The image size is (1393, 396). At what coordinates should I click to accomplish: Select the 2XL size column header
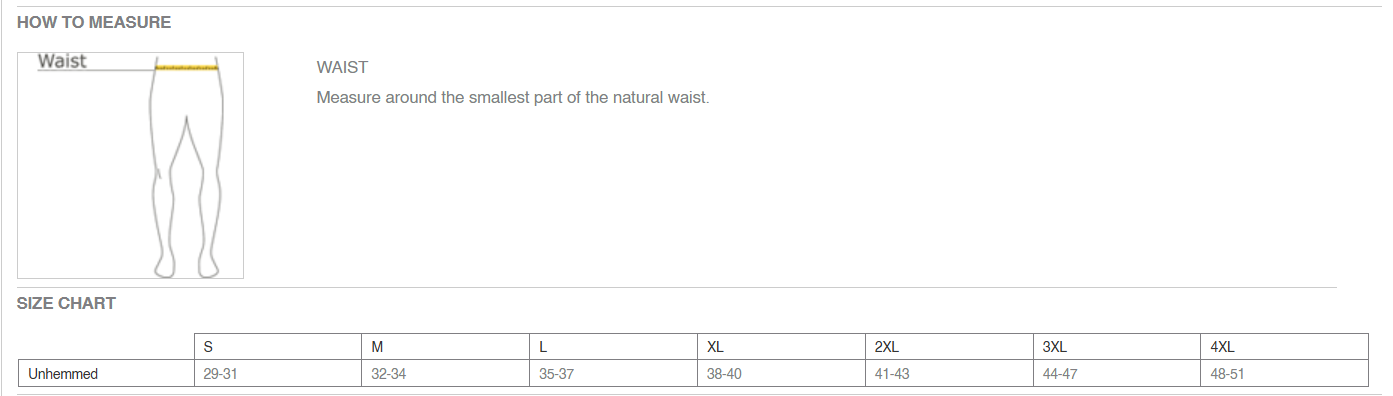949,347
